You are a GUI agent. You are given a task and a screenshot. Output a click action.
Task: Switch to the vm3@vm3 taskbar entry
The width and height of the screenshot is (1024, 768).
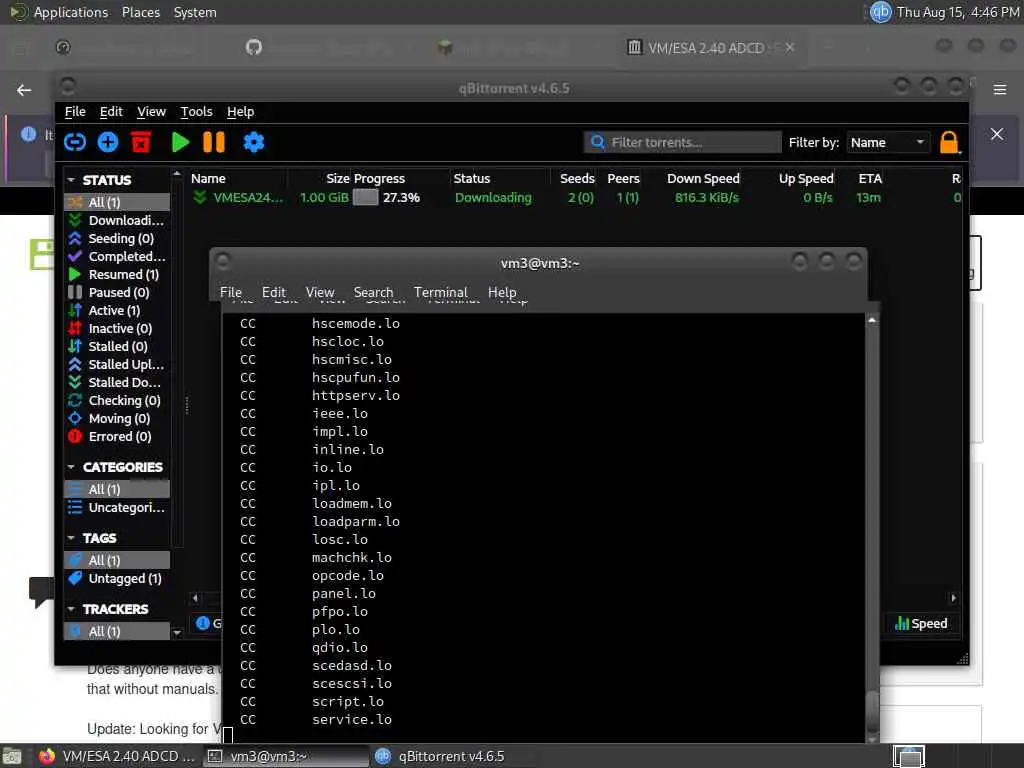[286, 756]
